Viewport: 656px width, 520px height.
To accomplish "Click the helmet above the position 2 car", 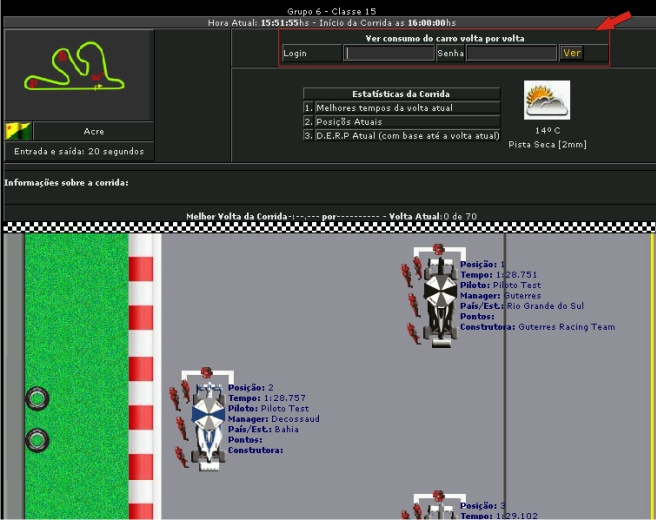I will click(206, 373).
